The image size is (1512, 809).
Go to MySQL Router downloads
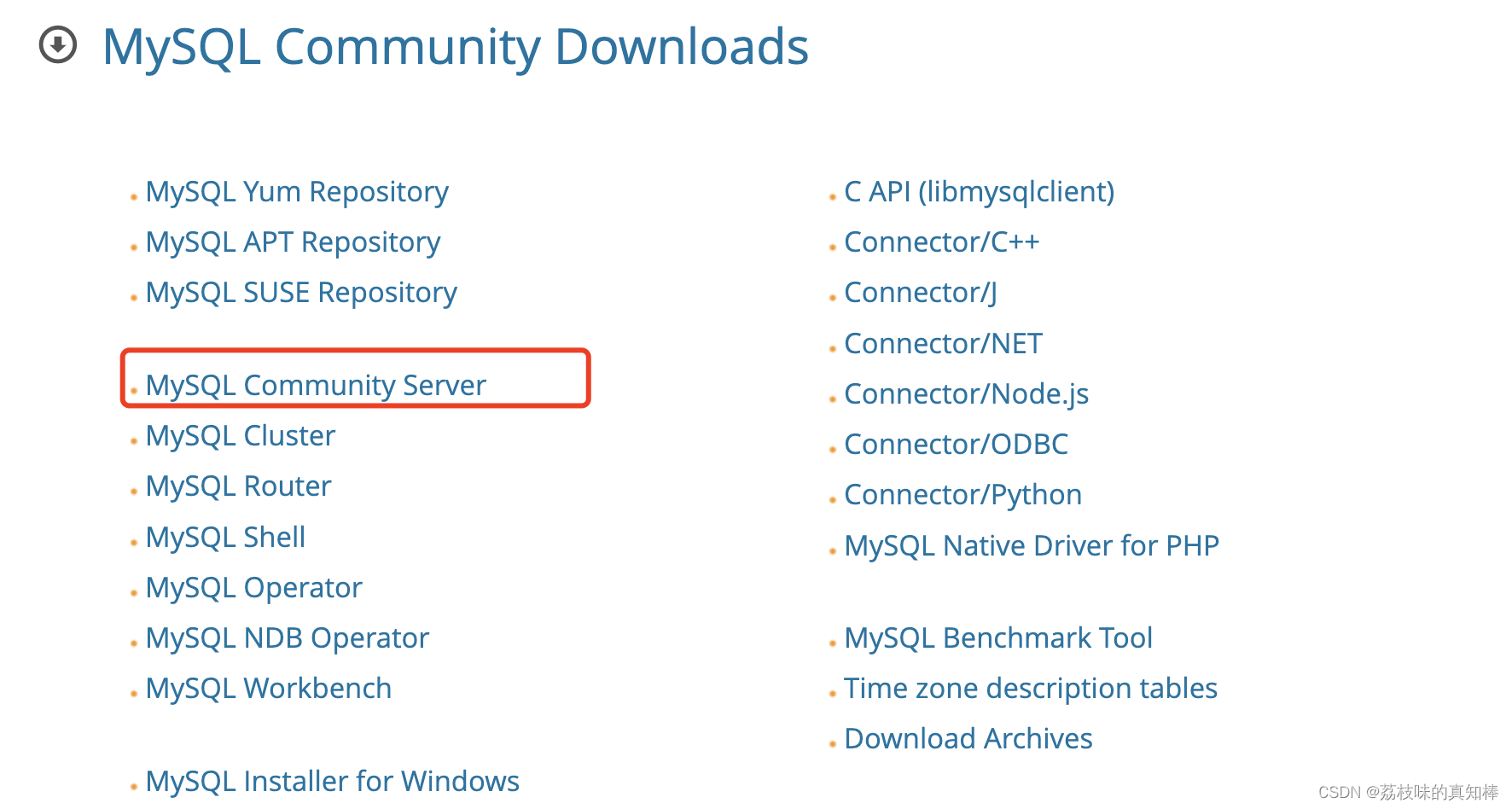point(238,486)
